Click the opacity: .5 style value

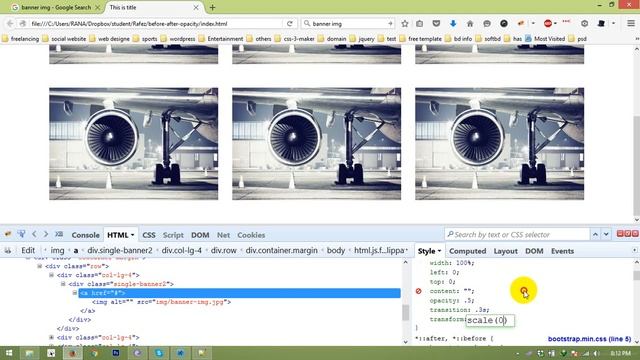point(470,300)
